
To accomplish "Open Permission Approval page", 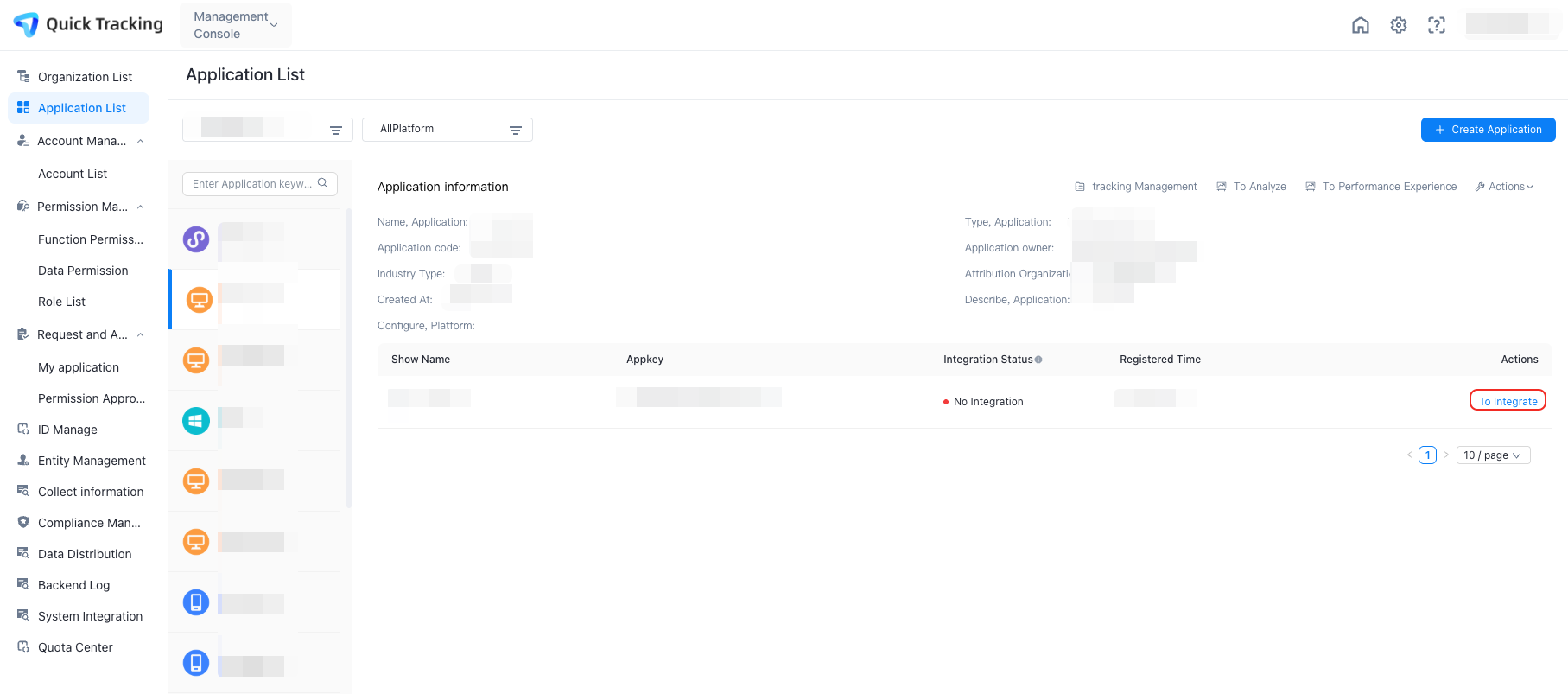I will (92, 398).
